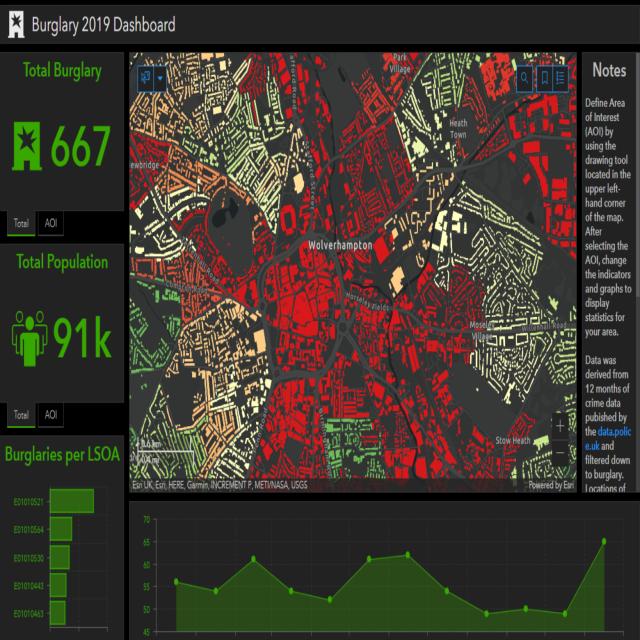Select Total tab under Total Population
The width and height of the screenshot is (640, 640).
click(21, 414)
